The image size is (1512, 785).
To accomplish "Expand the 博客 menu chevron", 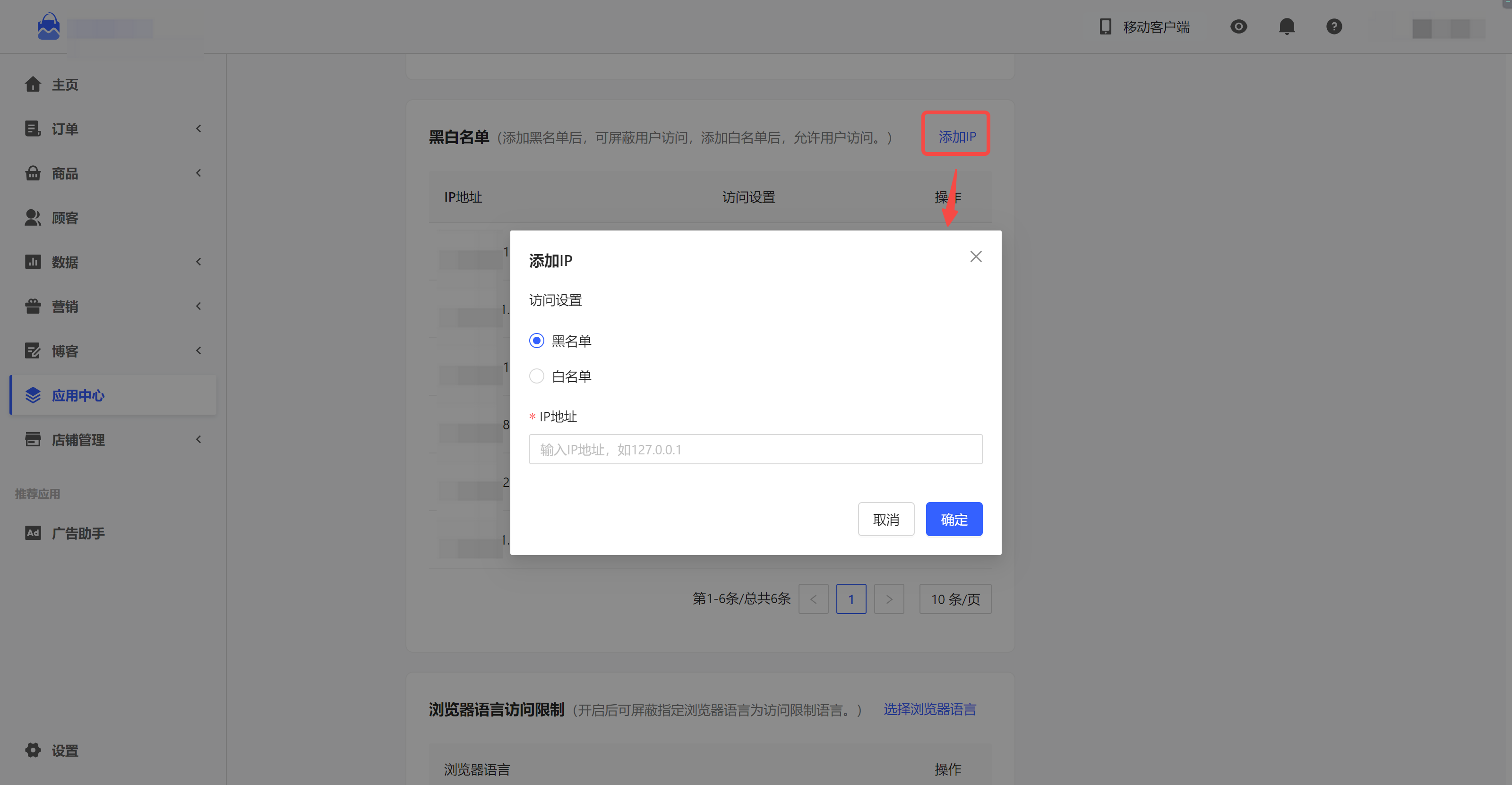I will (198, 351).
